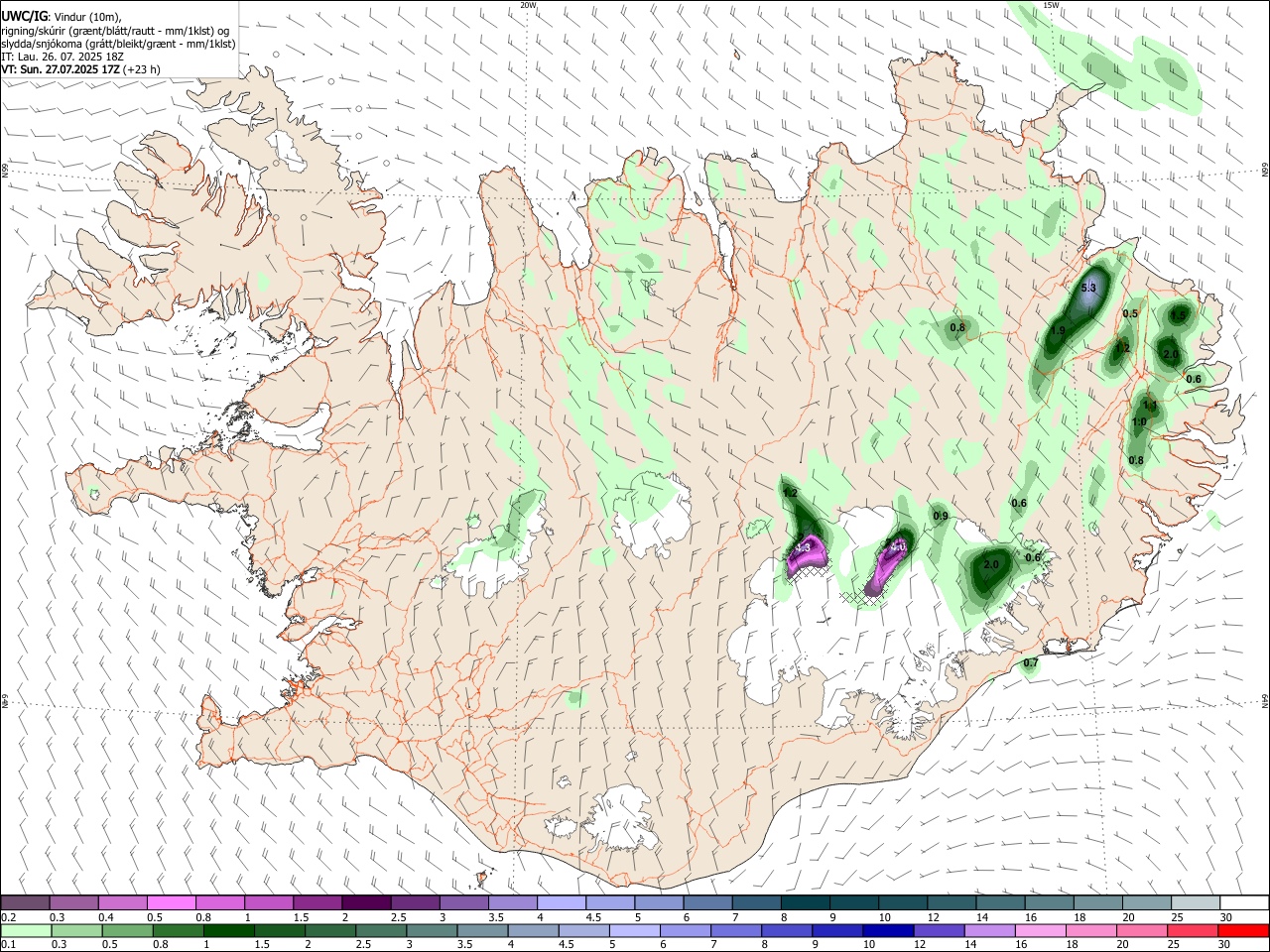This screenshot has width=1270, height=952.
Task: Pick the lower scale swatch between 4 and 4.5
Action: click(532, 930)
